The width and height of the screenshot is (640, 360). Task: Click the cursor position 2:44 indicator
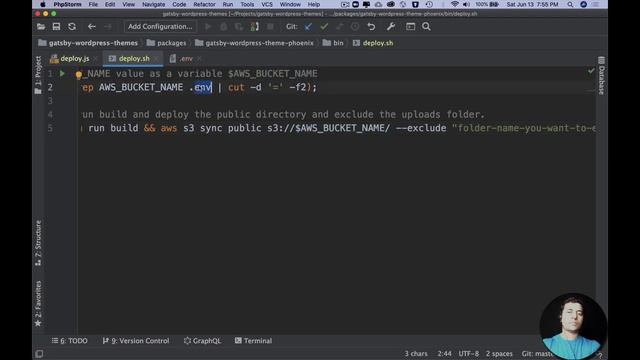point(444,353)
